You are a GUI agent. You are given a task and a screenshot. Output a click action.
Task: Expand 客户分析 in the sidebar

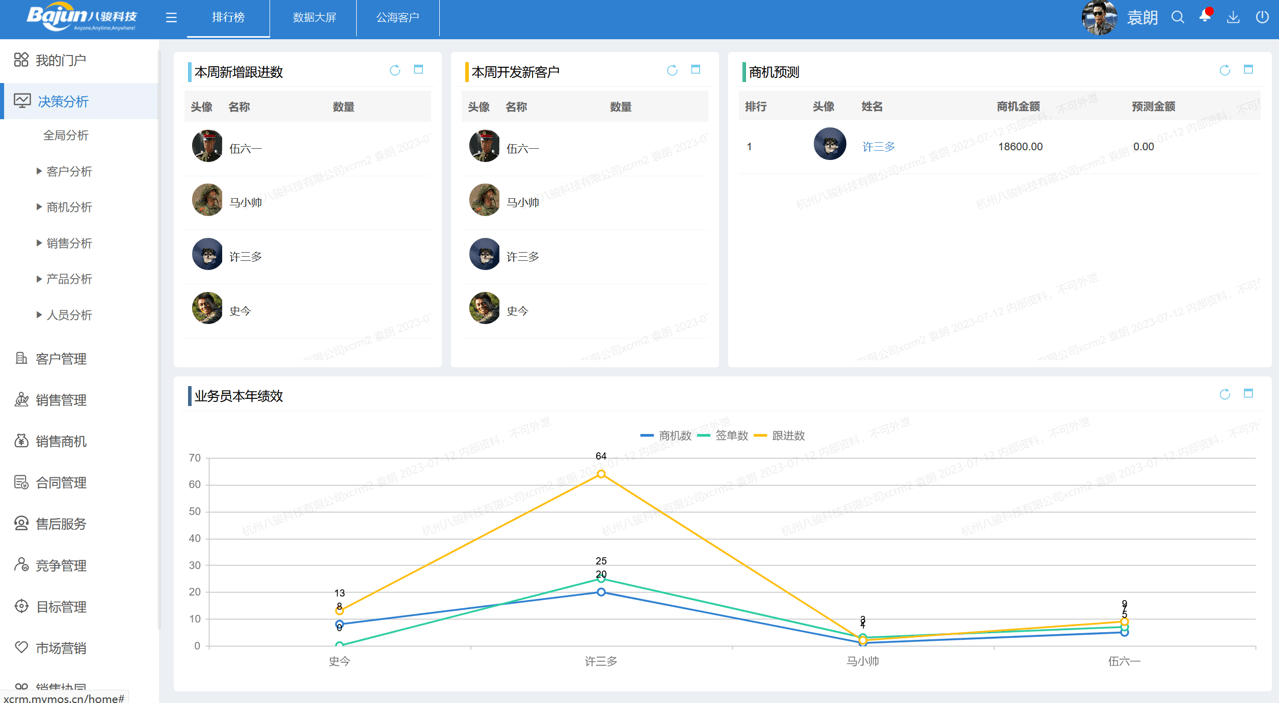coord(68,172)
